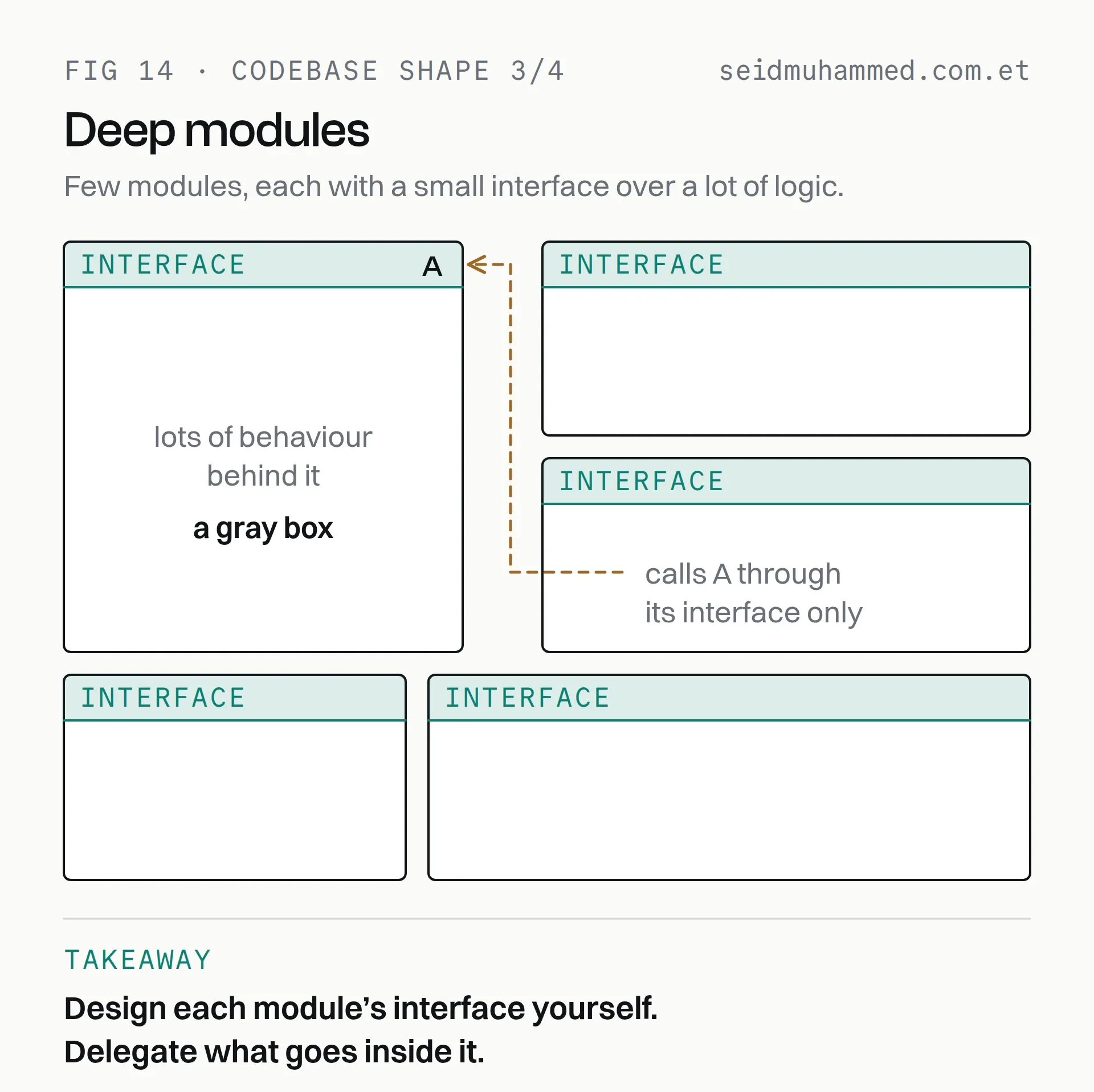Click the seidmuhammed.com.et site label
The image size is (1094, 1092).
point(874,71)
